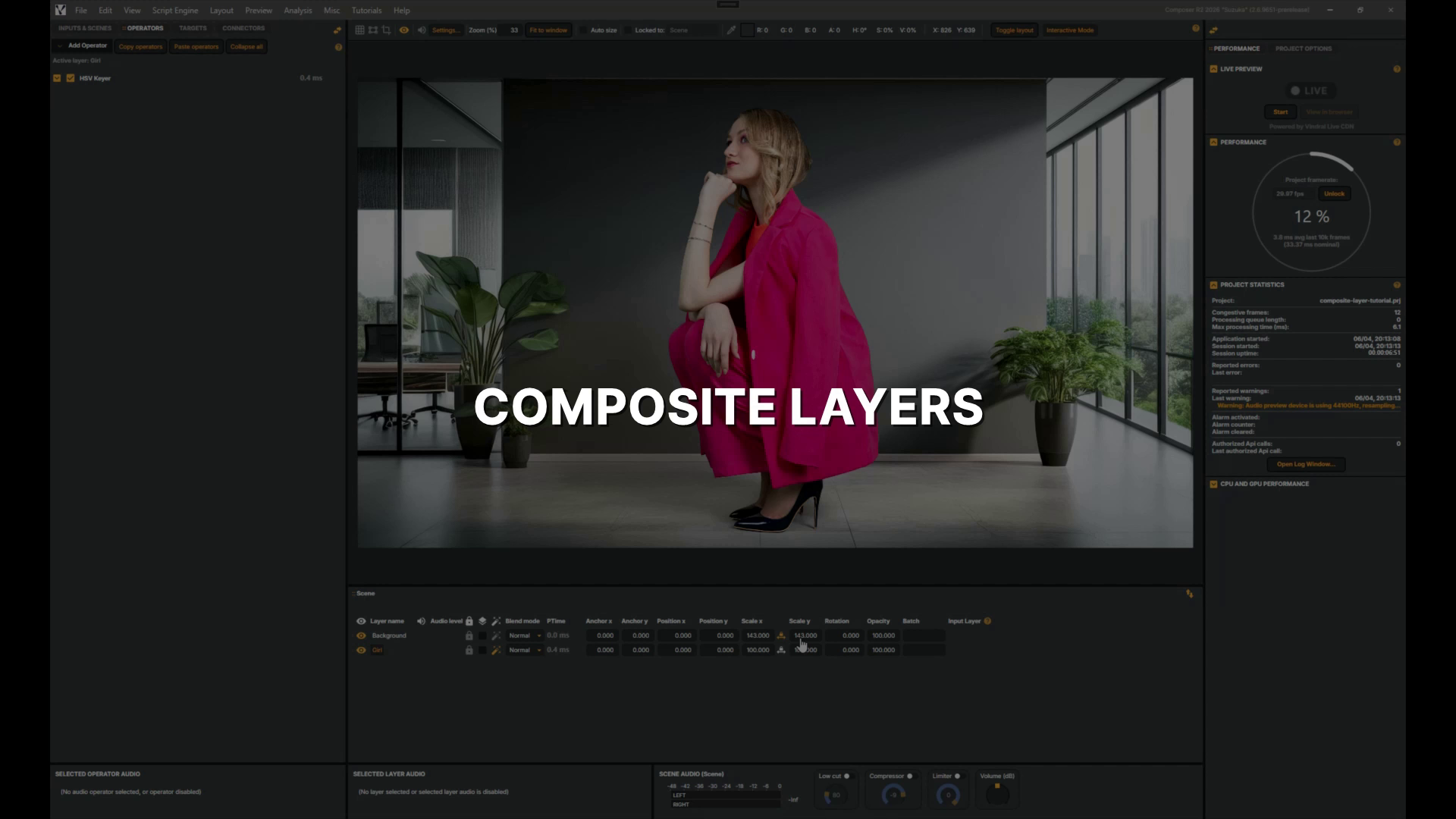Screen dimensions: 1456x819
Task: Click Fit to window button
Action: pos(548,30)
